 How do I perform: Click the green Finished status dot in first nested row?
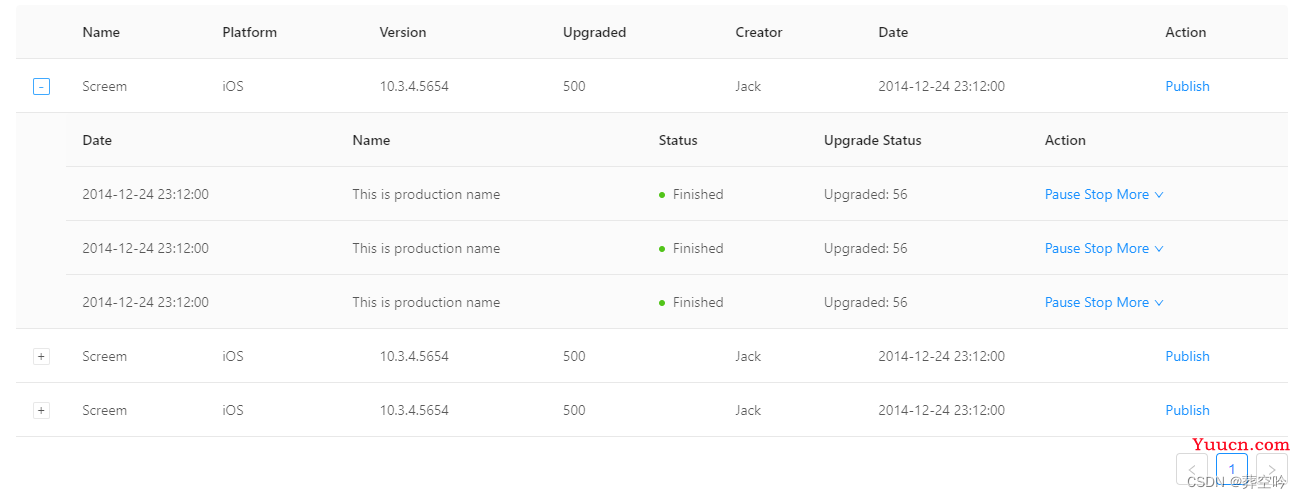tap(662, 195)
